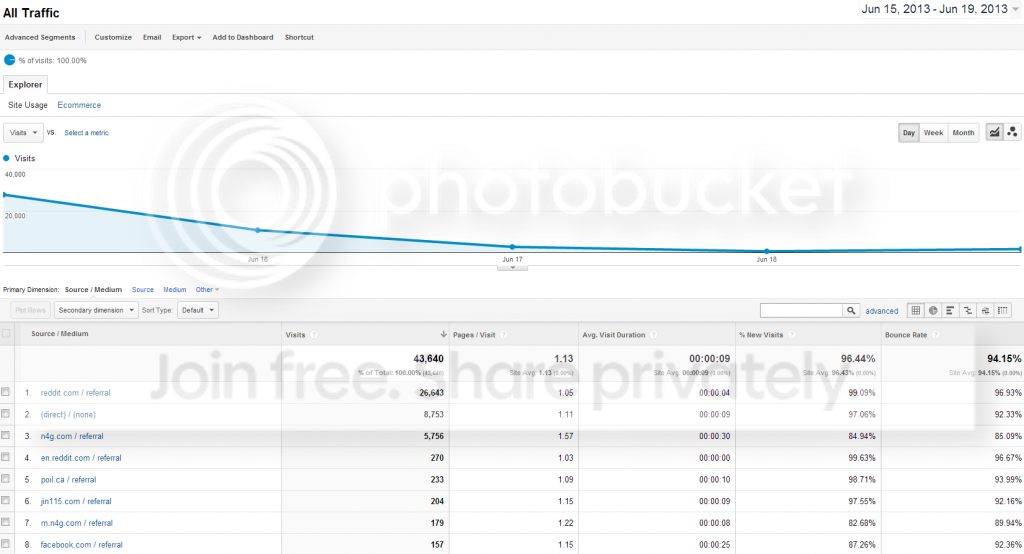The height and width of the screenshot is (554, 1024).
Task: Focus the table search input field
Action: (801, 311)
